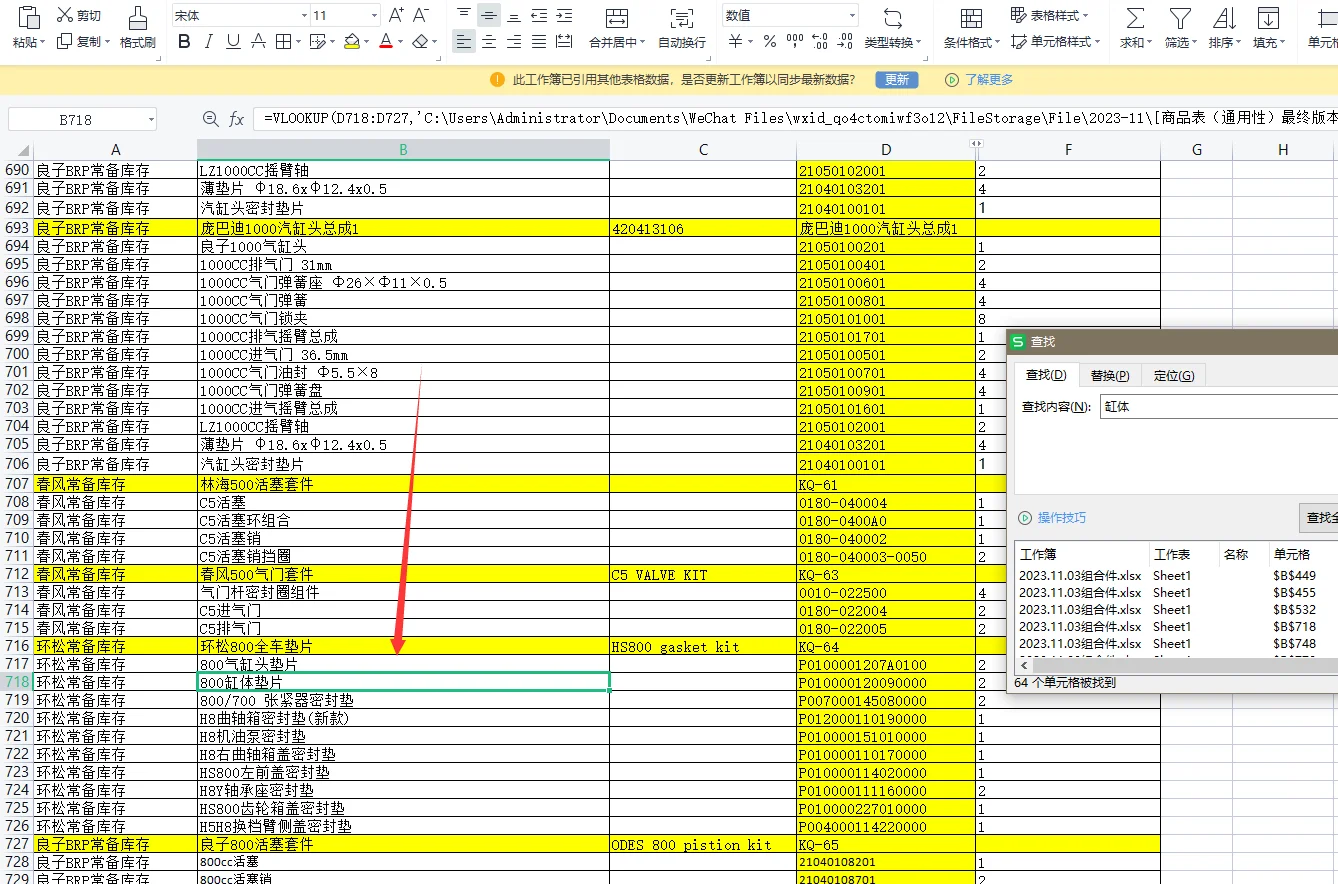1338x884 pixels.
Task: Click the Fill (填充) icon
Action: [x=1268, y=18]
